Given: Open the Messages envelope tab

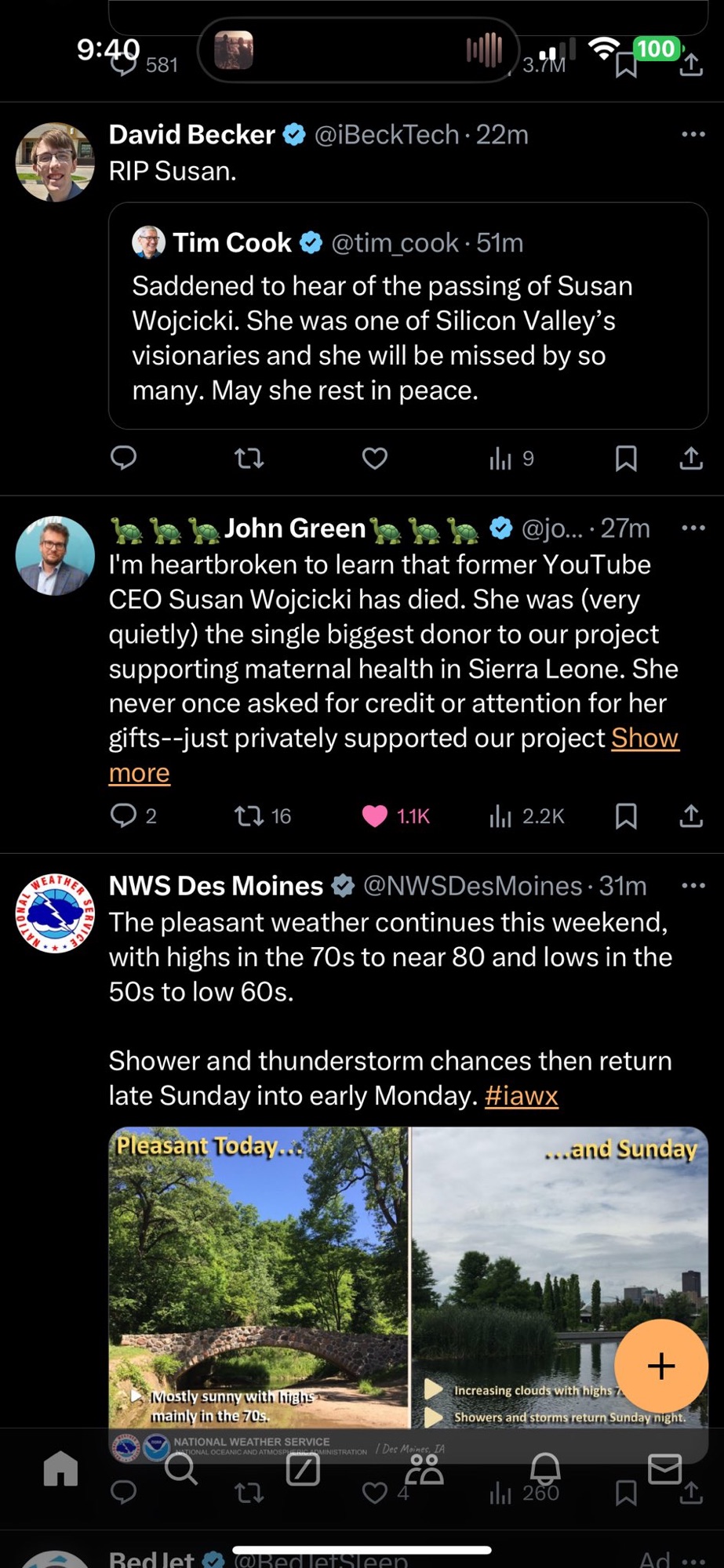Looking at the screenshot, I should [664, 1468].
